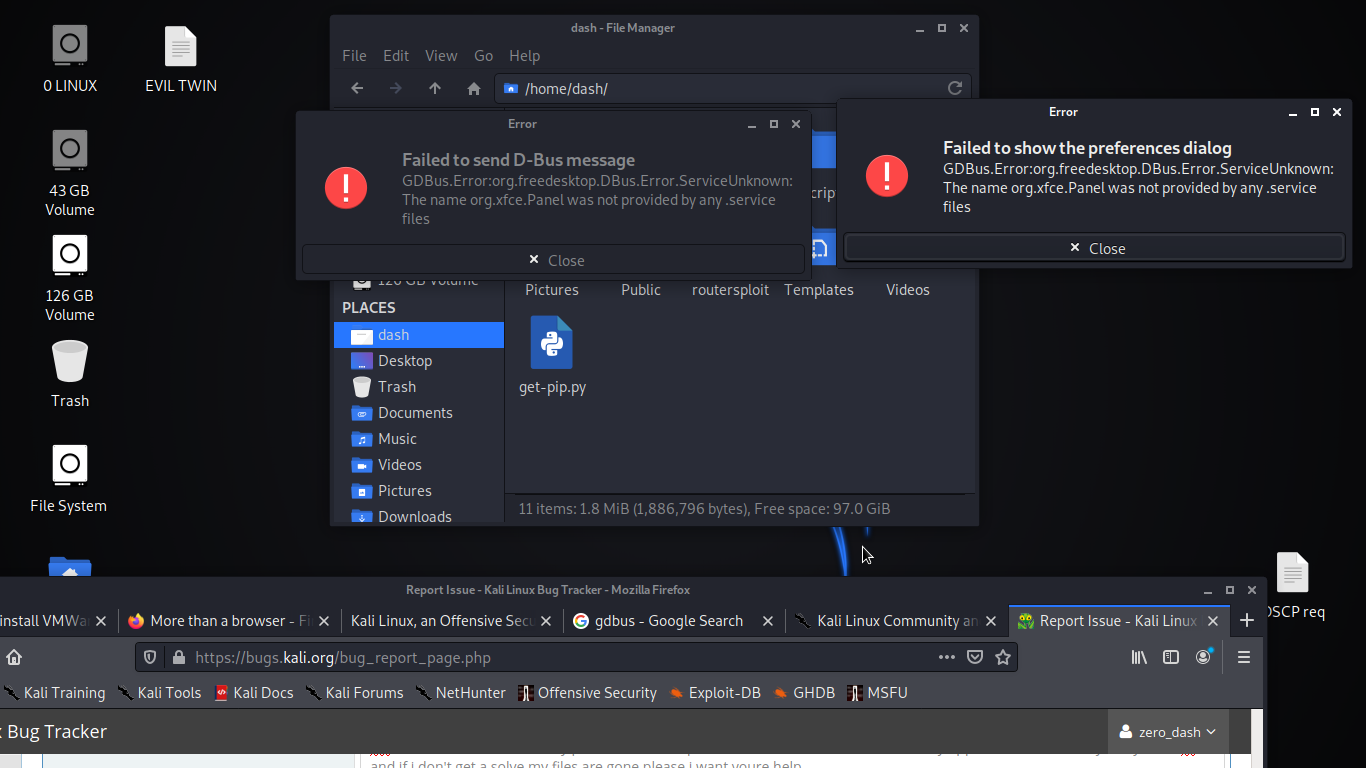Bookmark the page with star icon
The width and height of the screenshot is (1366, 768).
click(1003, 657)
